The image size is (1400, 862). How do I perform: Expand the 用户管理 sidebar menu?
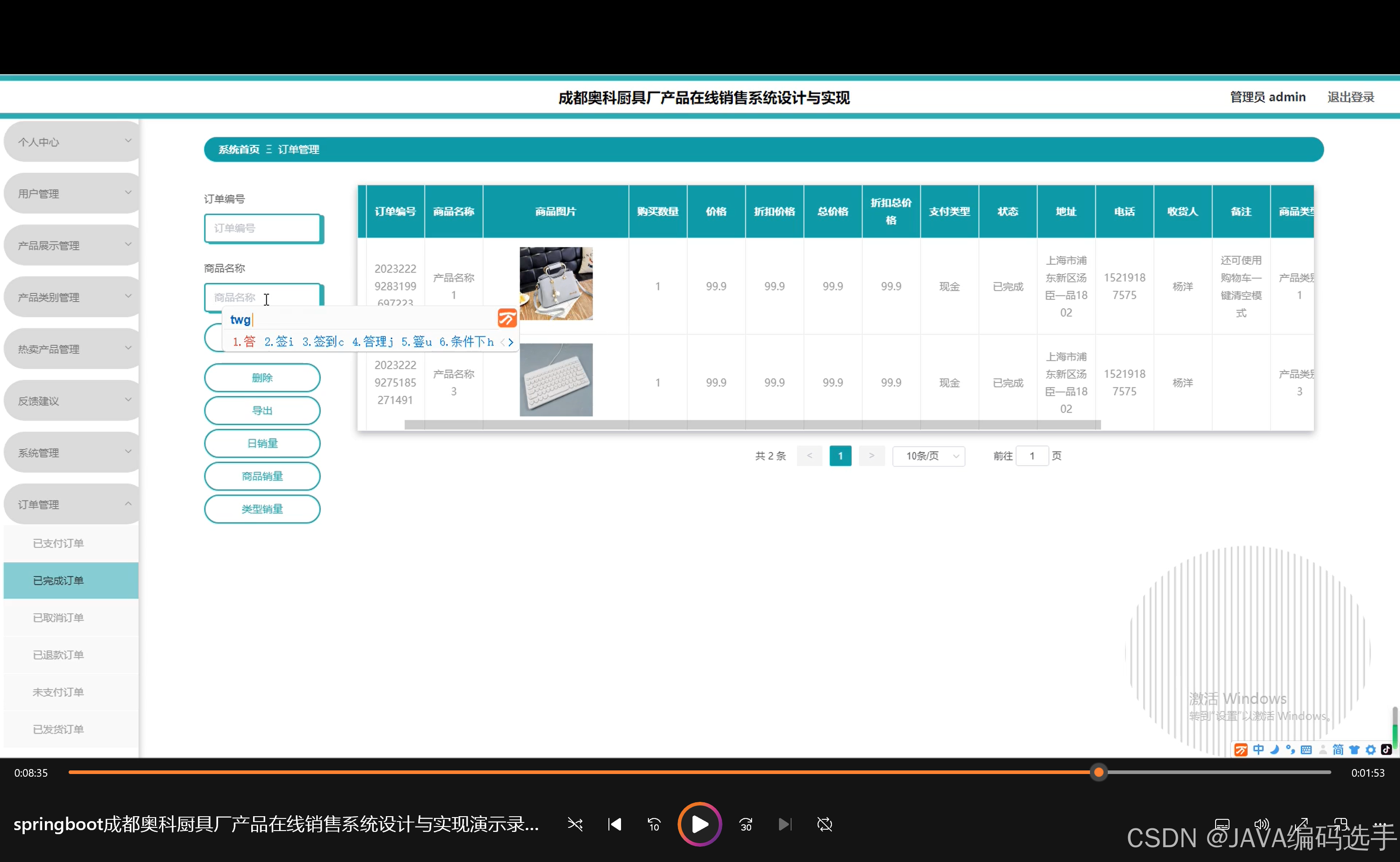pyautogui.click(x=72, y=193)
